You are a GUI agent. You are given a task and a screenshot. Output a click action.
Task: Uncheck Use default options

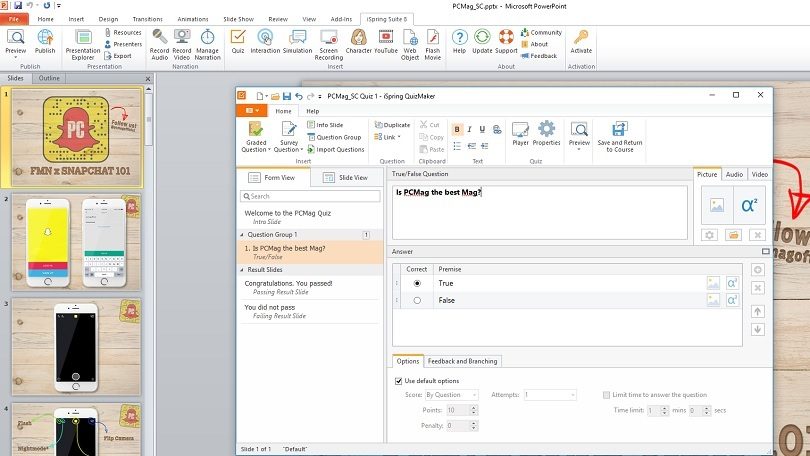[398, 381]
